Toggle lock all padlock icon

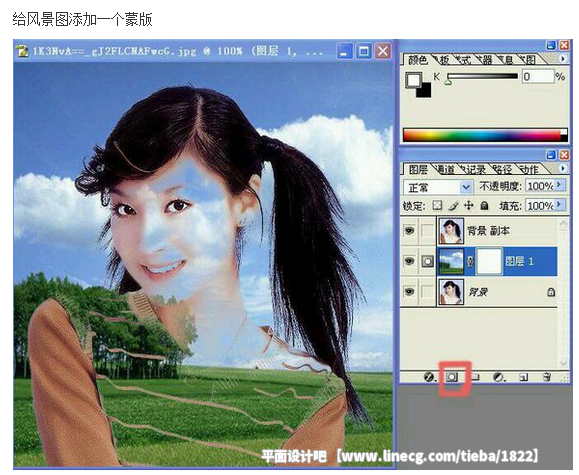484,205
